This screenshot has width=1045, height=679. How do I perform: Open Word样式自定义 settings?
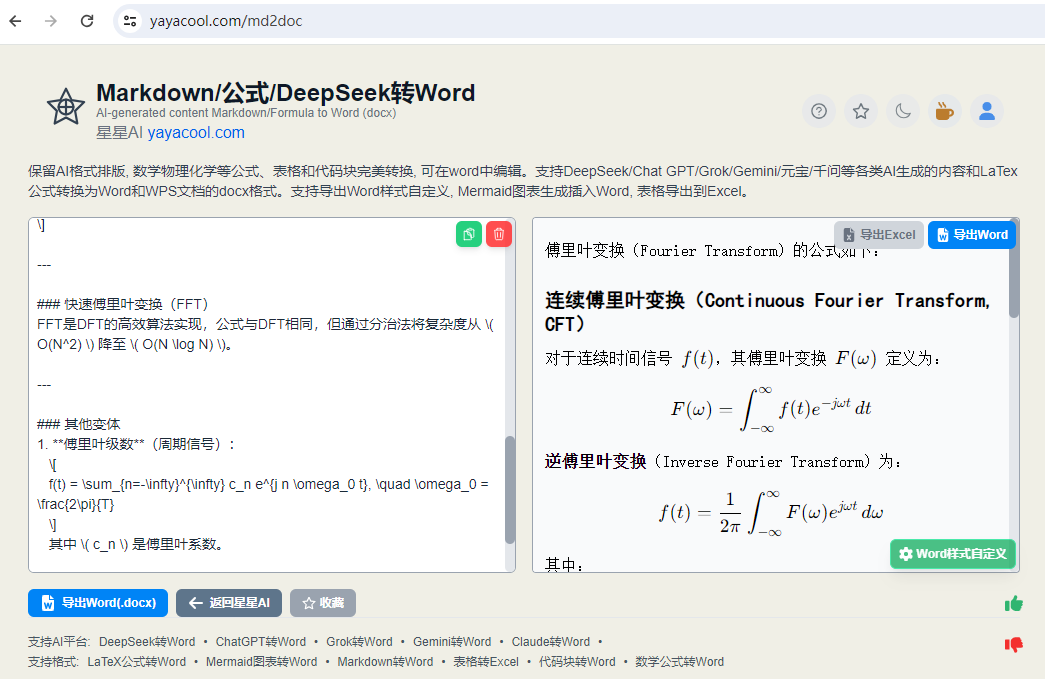coord(952,554)
